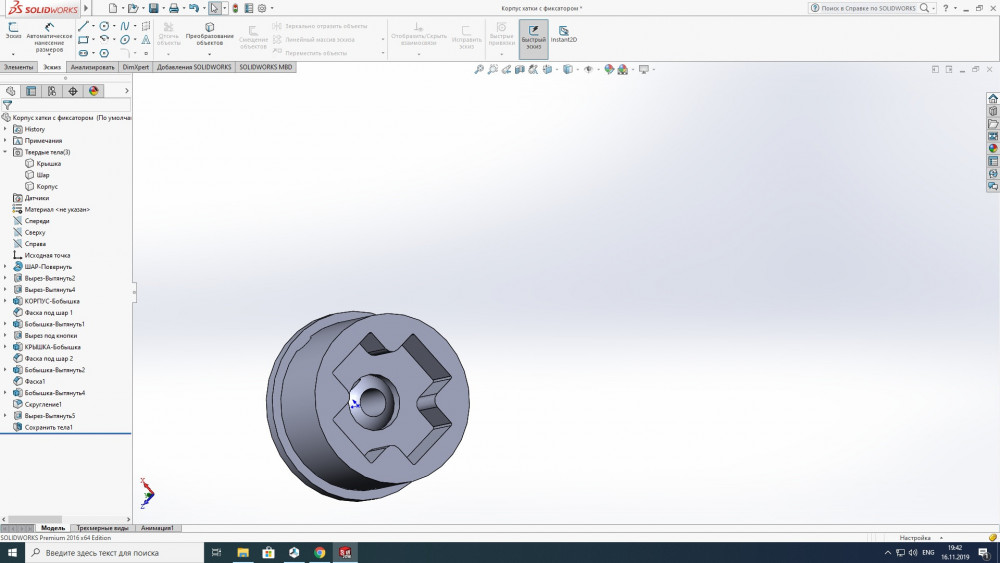Click the zoom to fit magnifier icon

(x=479, y=70)
